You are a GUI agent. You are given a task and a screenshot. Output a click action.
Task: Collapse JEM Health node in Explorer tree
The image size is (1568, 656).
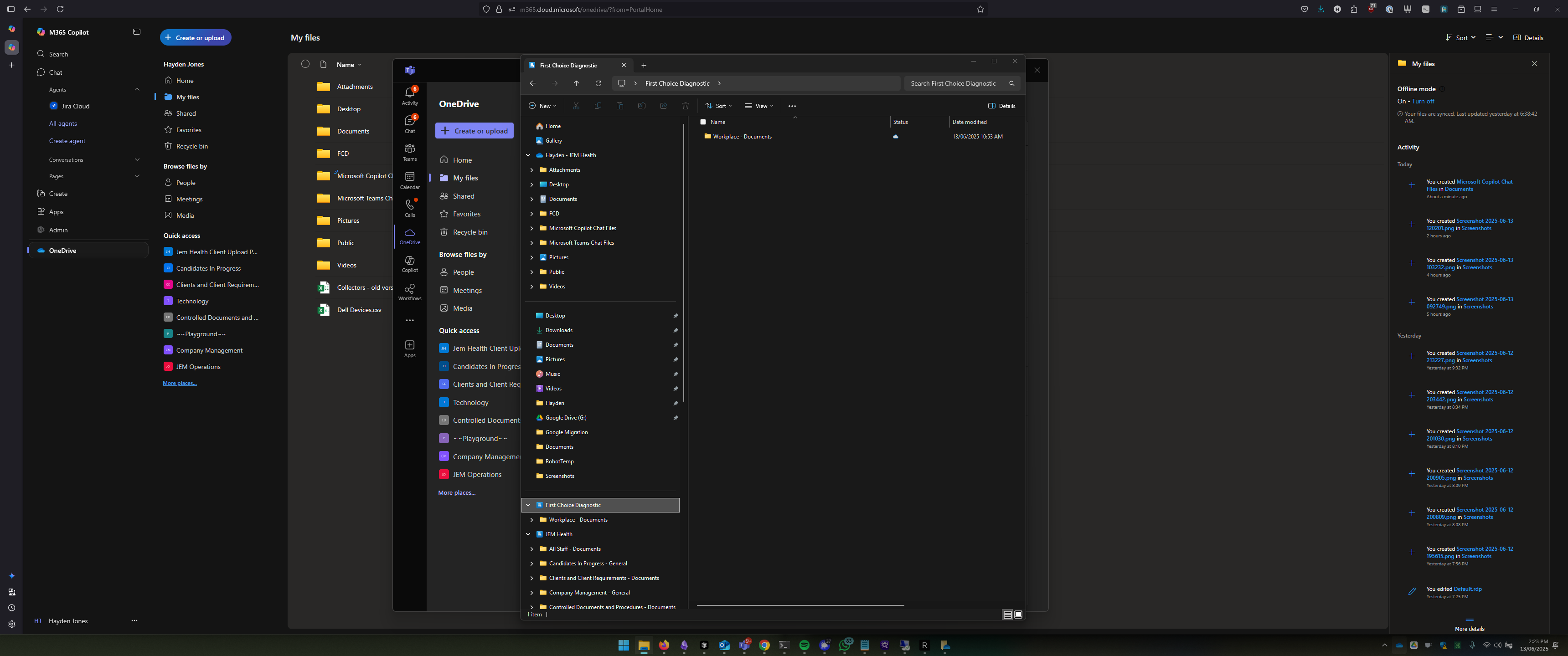click(x=528, y=534)
